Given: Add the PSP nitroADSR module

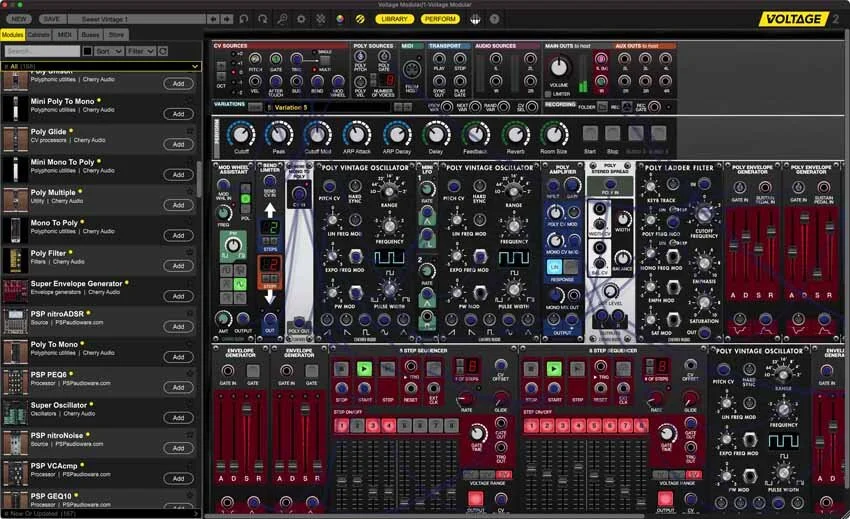Looking at the screenshot, I should coord(178,326).
